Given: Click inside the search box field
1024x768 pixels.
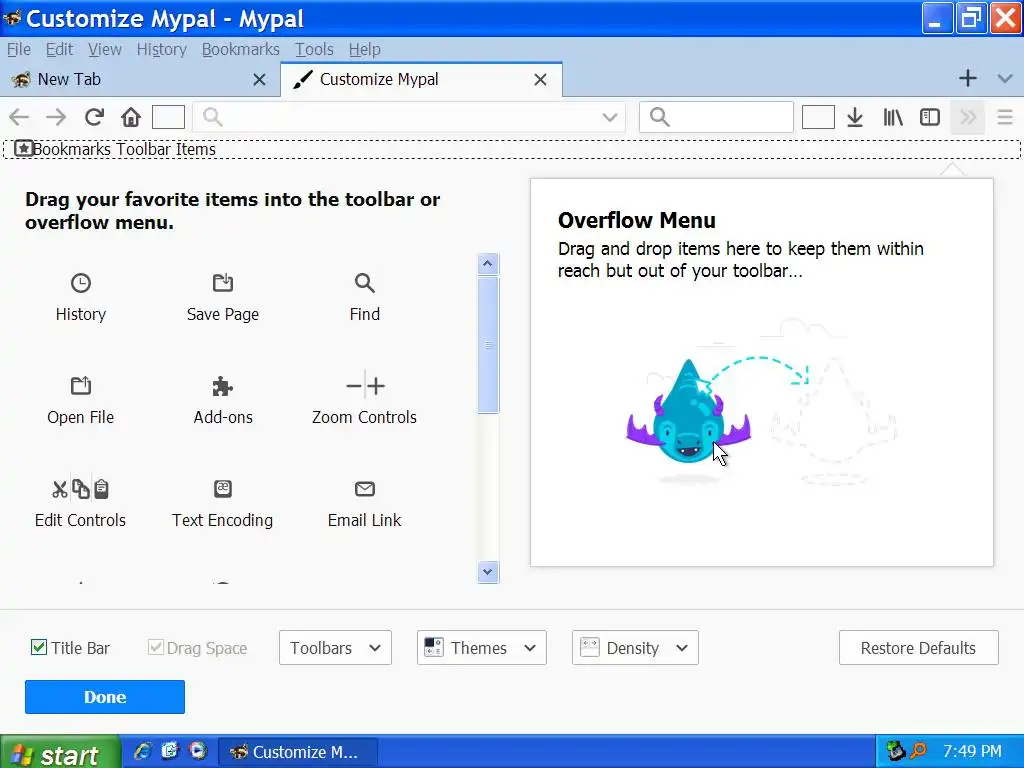Looking at the screenshot, I should [x=716, y=118].
